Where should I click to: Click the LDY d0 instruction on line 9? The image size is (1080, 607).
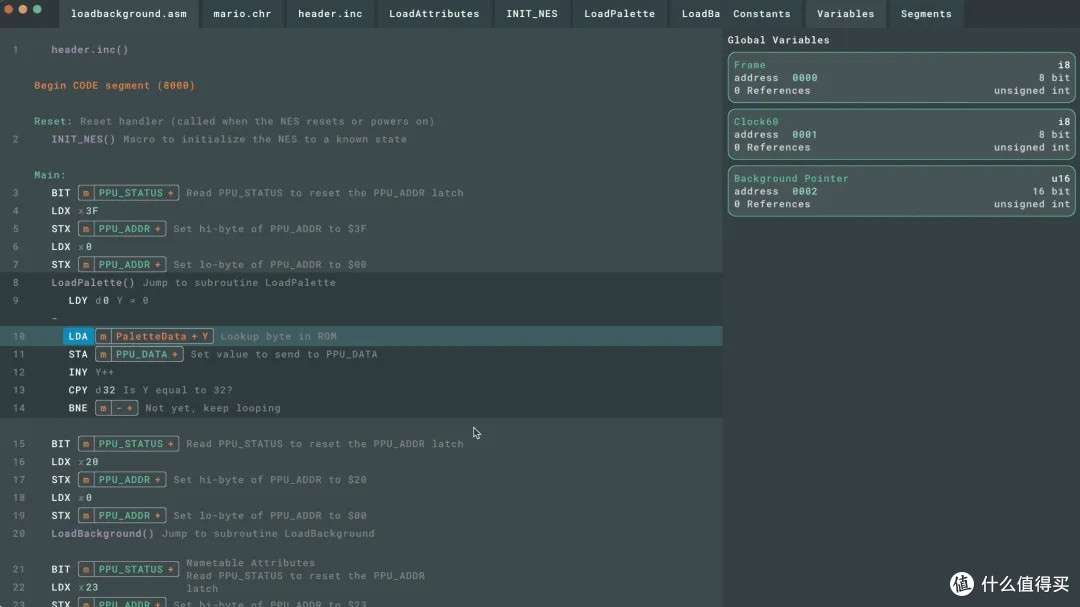(x=88, y=300)
